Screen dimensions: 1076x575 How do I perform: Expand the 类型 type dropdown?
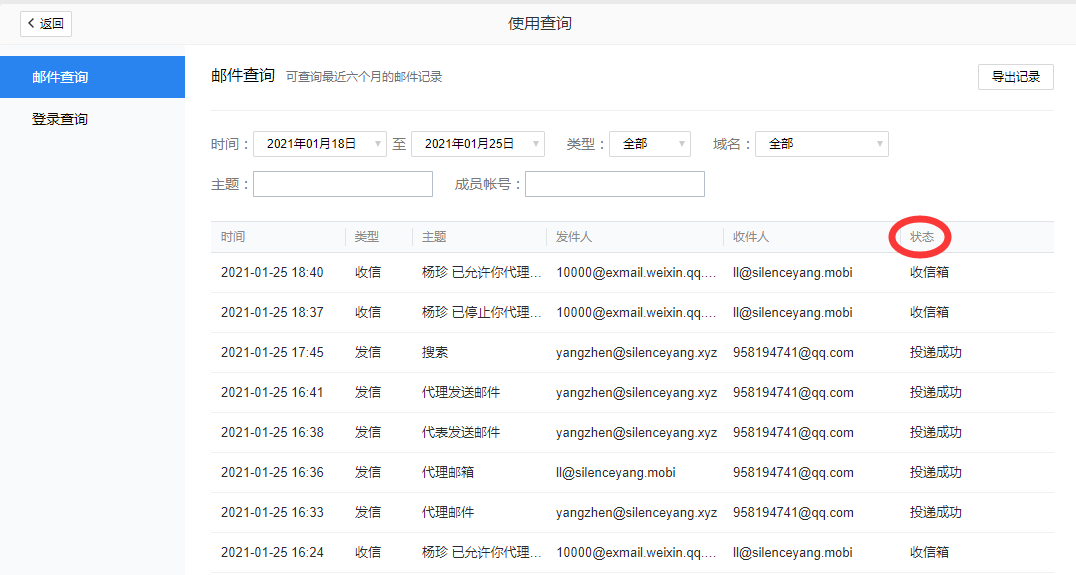click(649, 144)
